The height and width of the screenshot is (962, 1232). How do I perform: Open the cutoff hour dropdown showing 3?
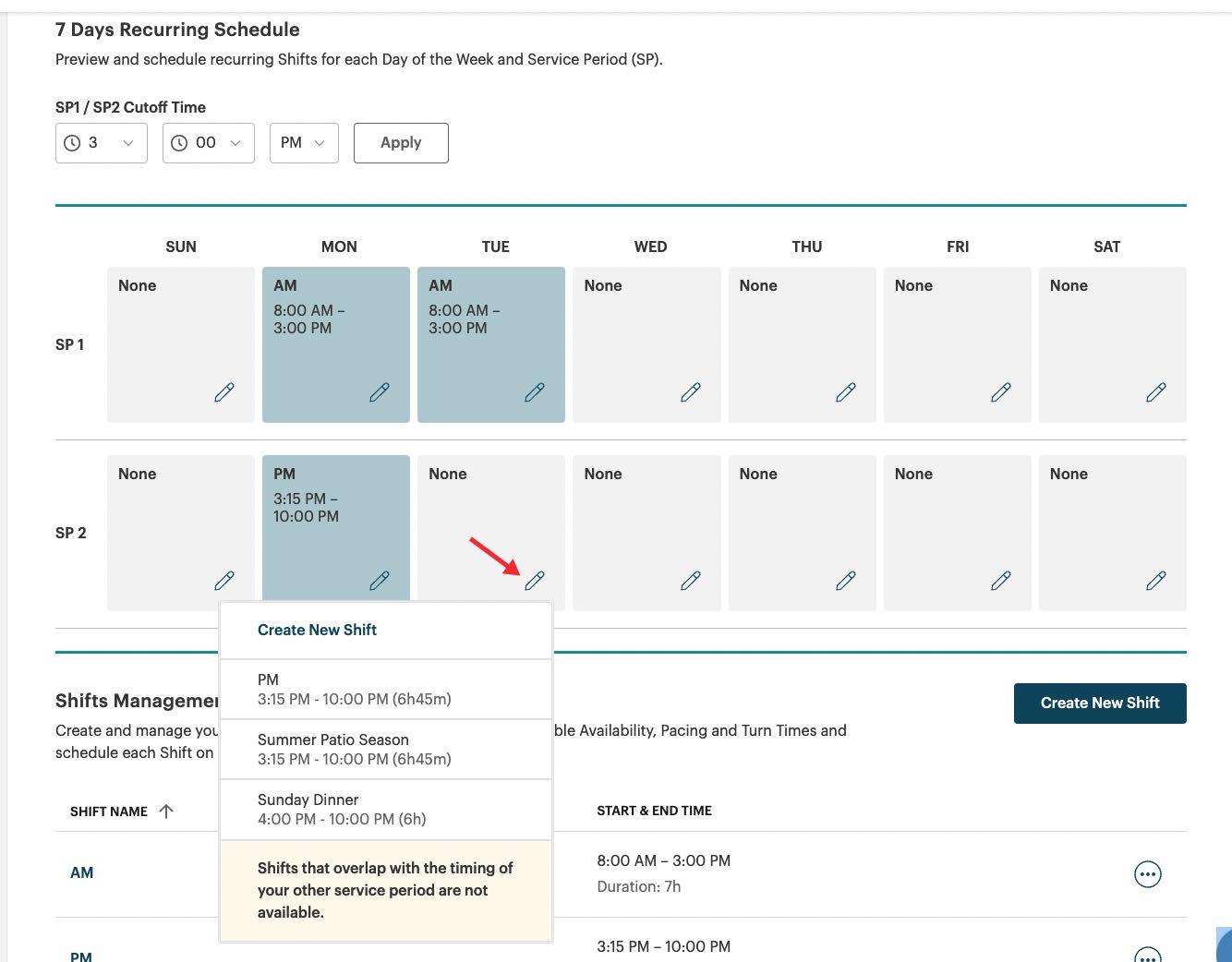101,142
